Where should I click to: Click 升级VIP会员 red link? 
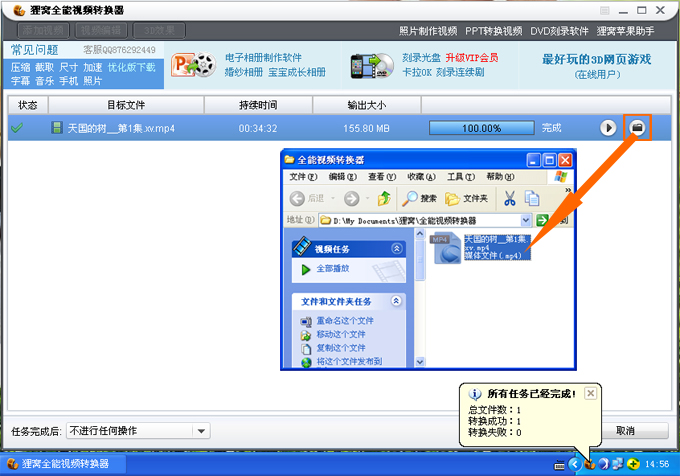[x=472, y=58]
